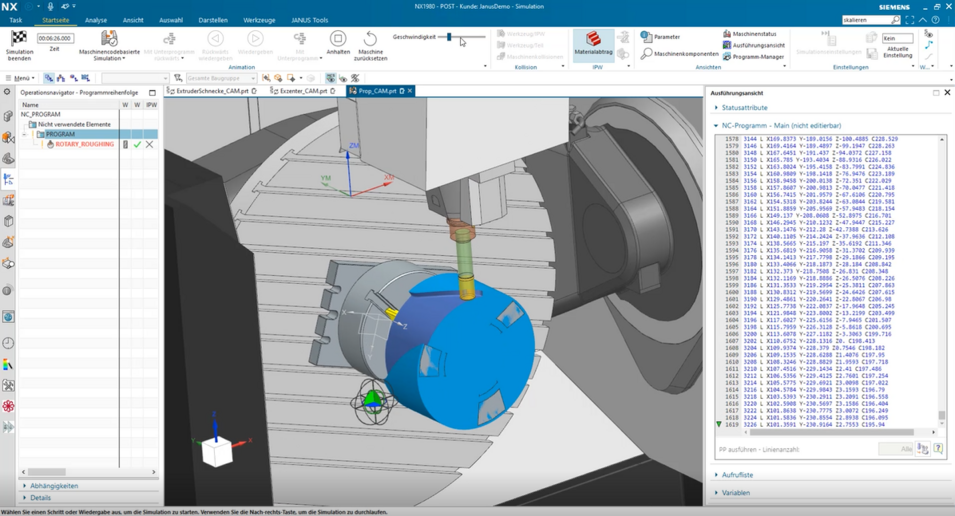Close the Ausführungsansicht panel
This screenshot has height=516, width=955.
point(947,93)
